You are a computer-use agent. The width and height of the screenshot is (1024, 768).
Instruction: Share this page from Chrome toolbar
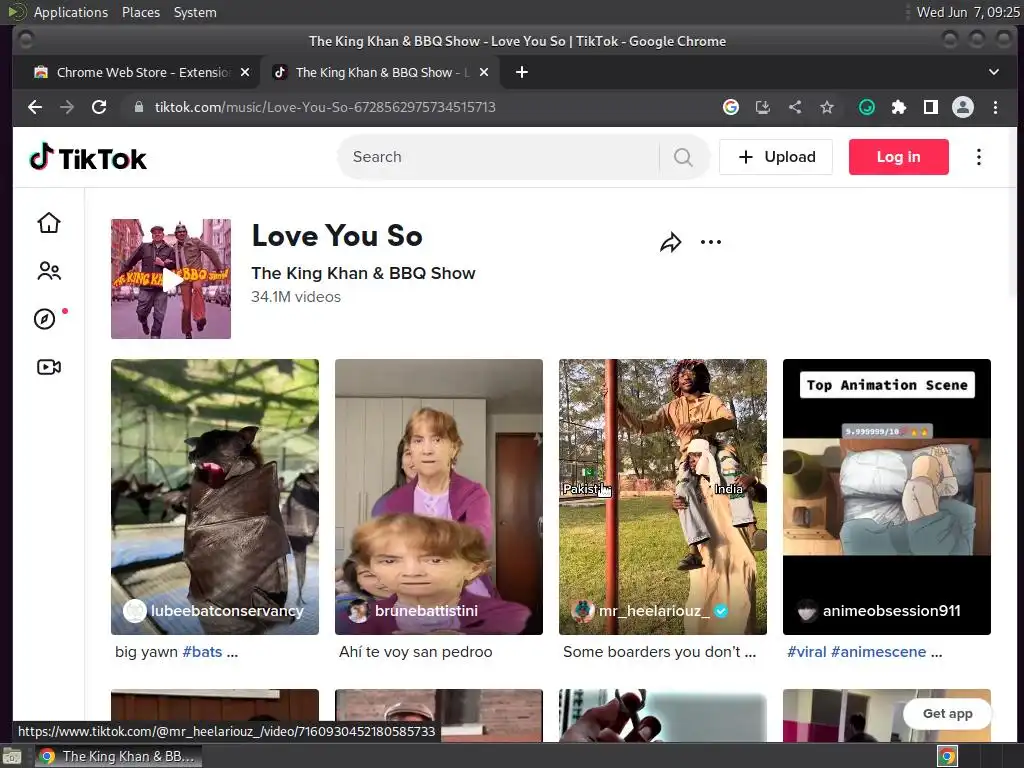coord(795,107)
